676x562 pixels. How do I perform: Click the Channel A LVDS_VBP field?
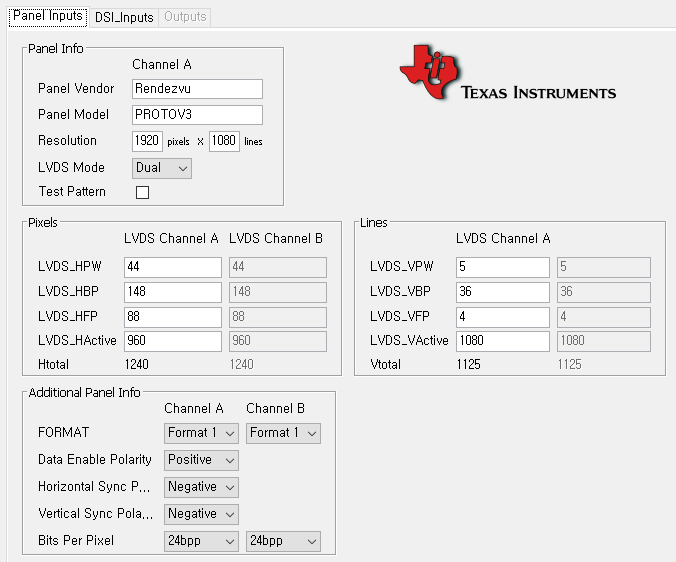[503, 292]
